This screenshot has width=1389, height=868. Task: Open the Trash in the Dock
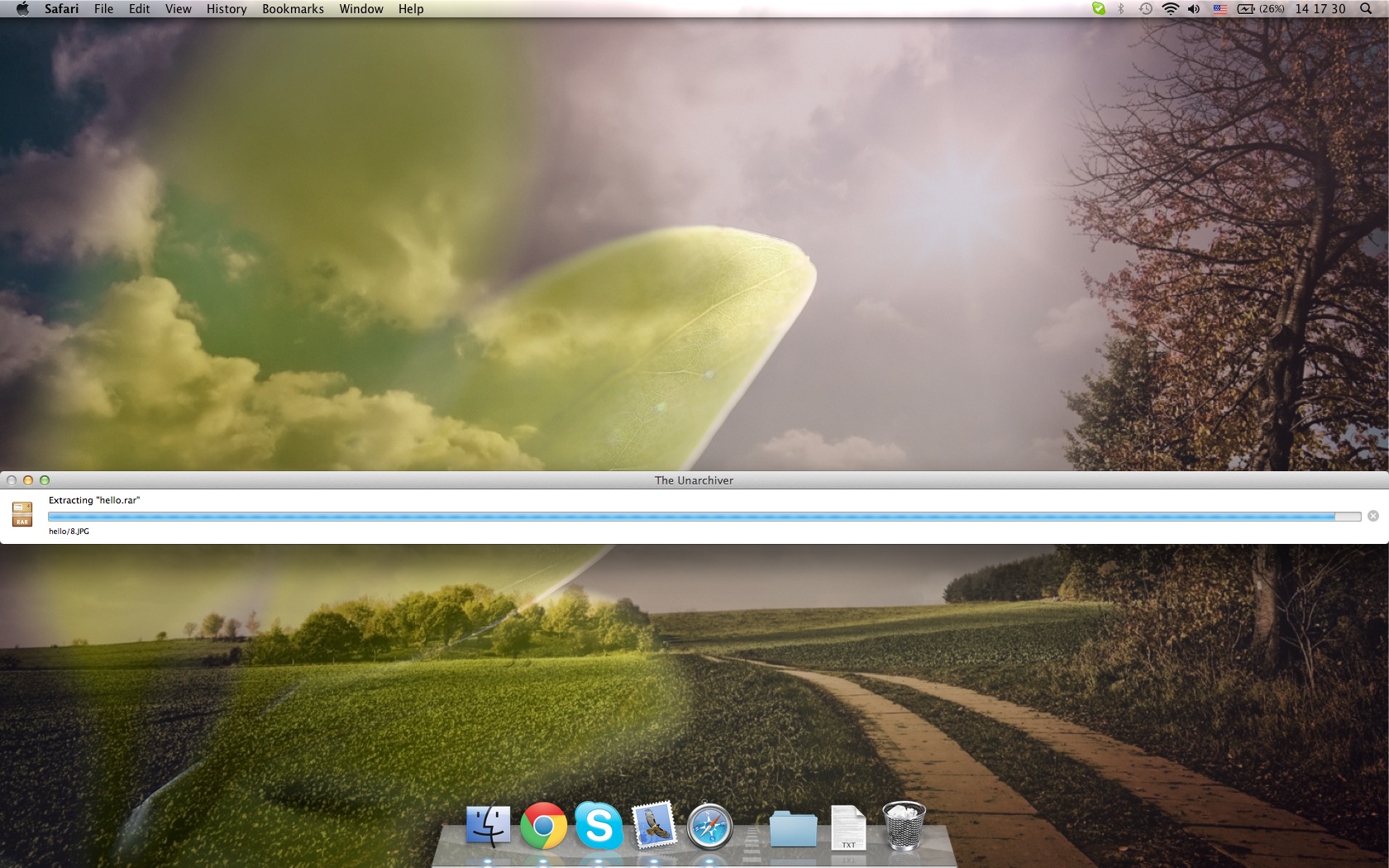(904, 826)
